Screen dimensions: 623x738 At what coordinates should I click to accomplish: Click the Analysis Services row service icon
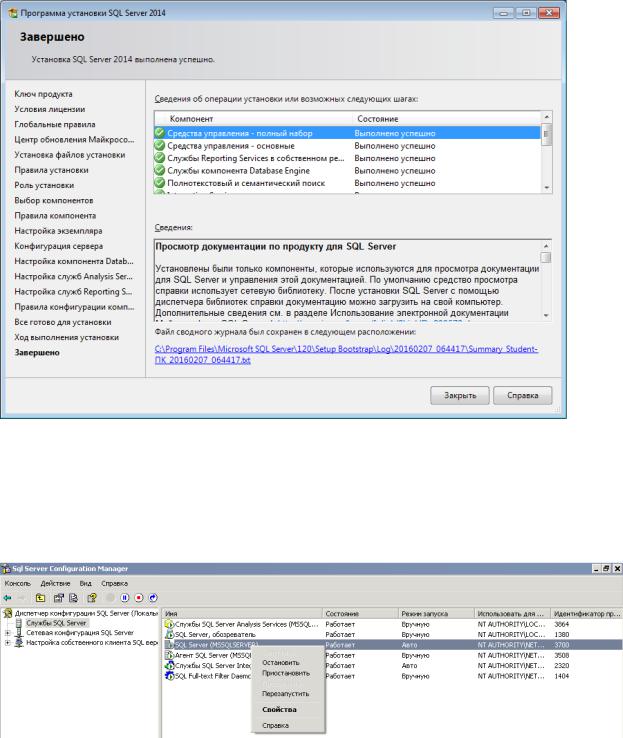click(x=169, y=625)
